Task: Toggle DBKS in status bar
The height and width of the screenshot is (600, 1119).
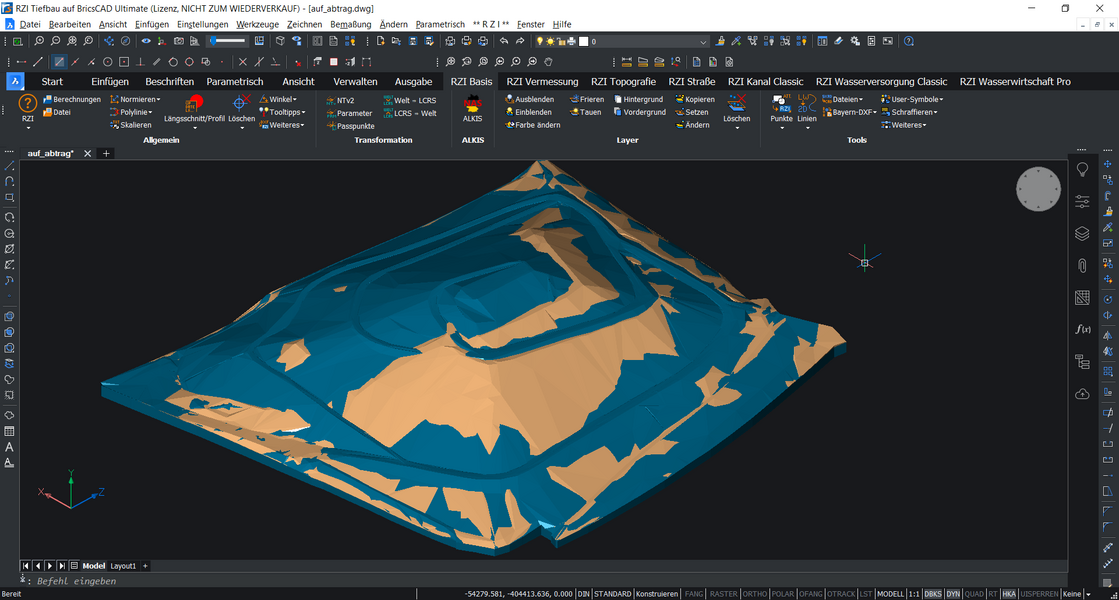Action: (932, 594)
